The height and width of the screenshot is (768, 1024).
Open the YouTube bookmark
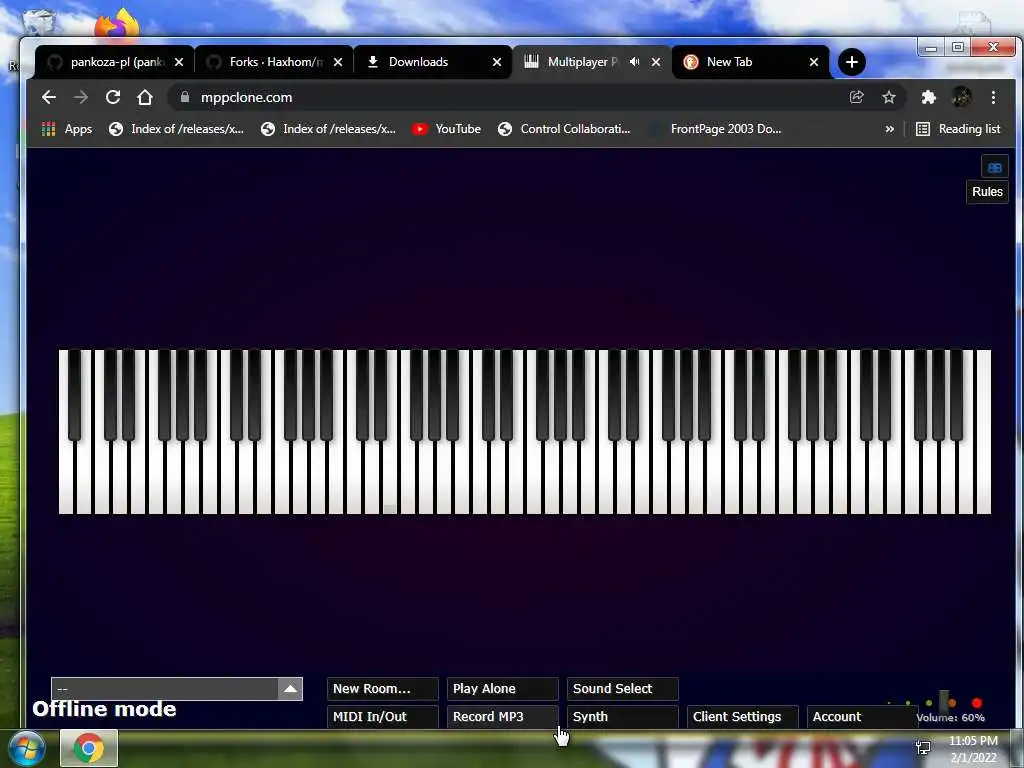[x=447, y=129]
